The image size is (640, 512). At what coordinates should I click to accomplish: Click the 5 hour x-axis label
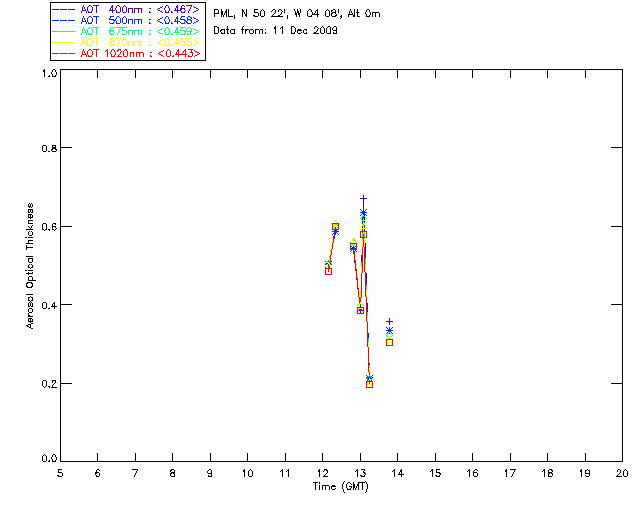(x=60, y=474)
